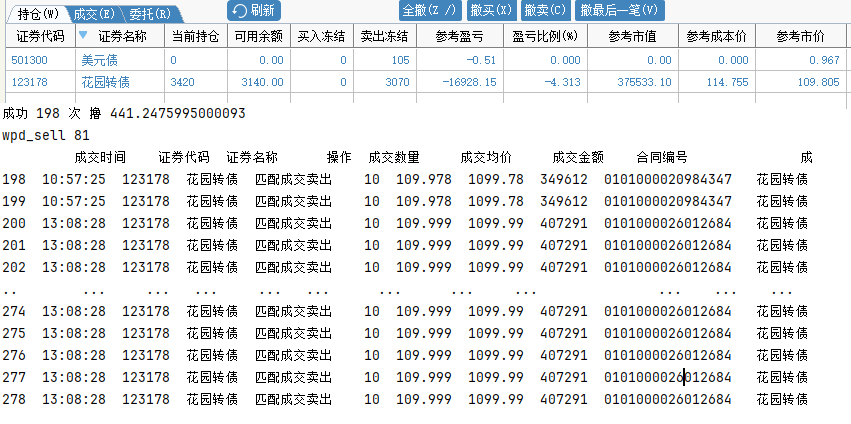Open the 成交(E) tab
This screenshot has height=424, width=851.
(x=93, y=14)
